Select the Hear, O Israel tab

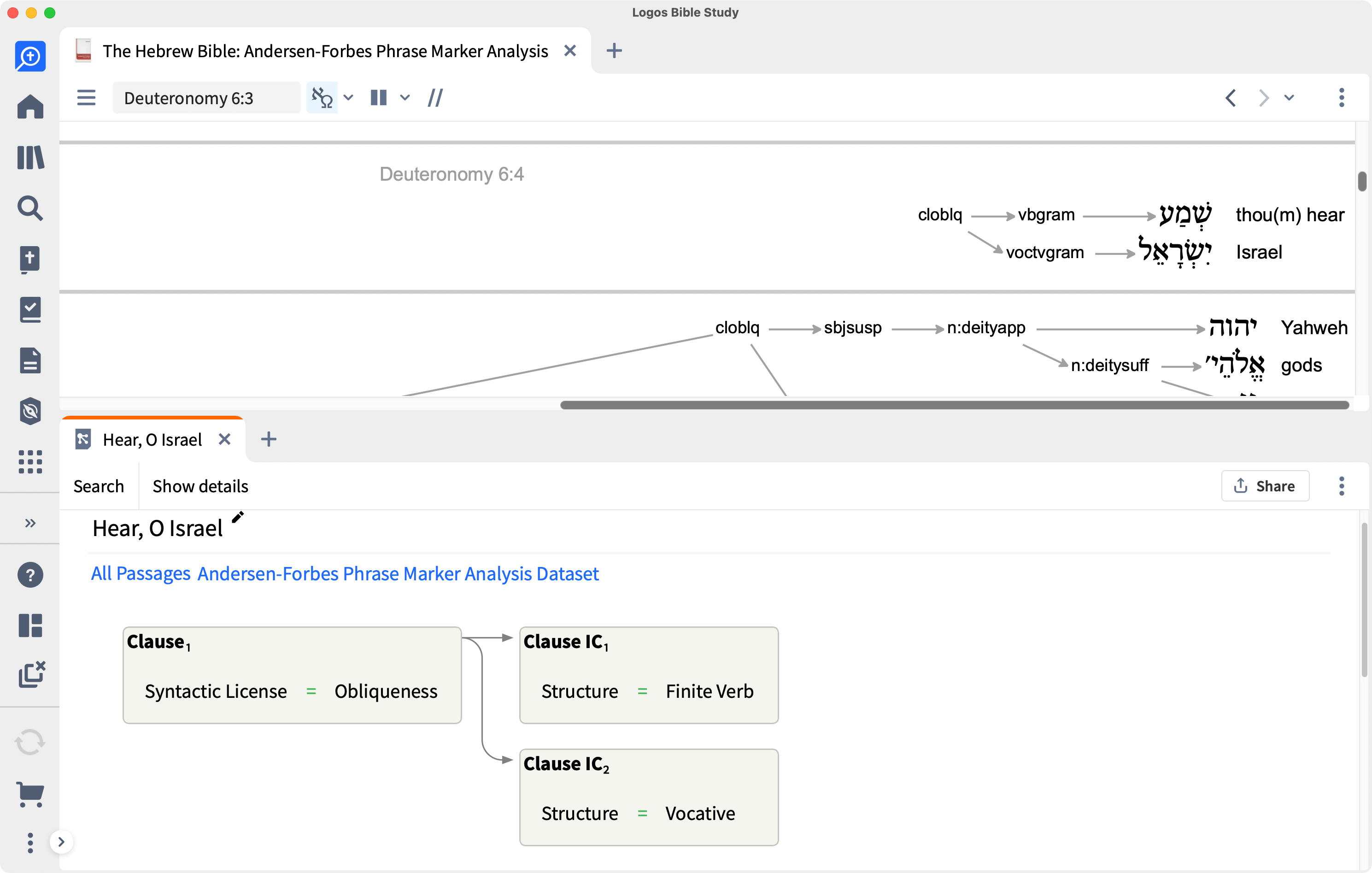152,440
